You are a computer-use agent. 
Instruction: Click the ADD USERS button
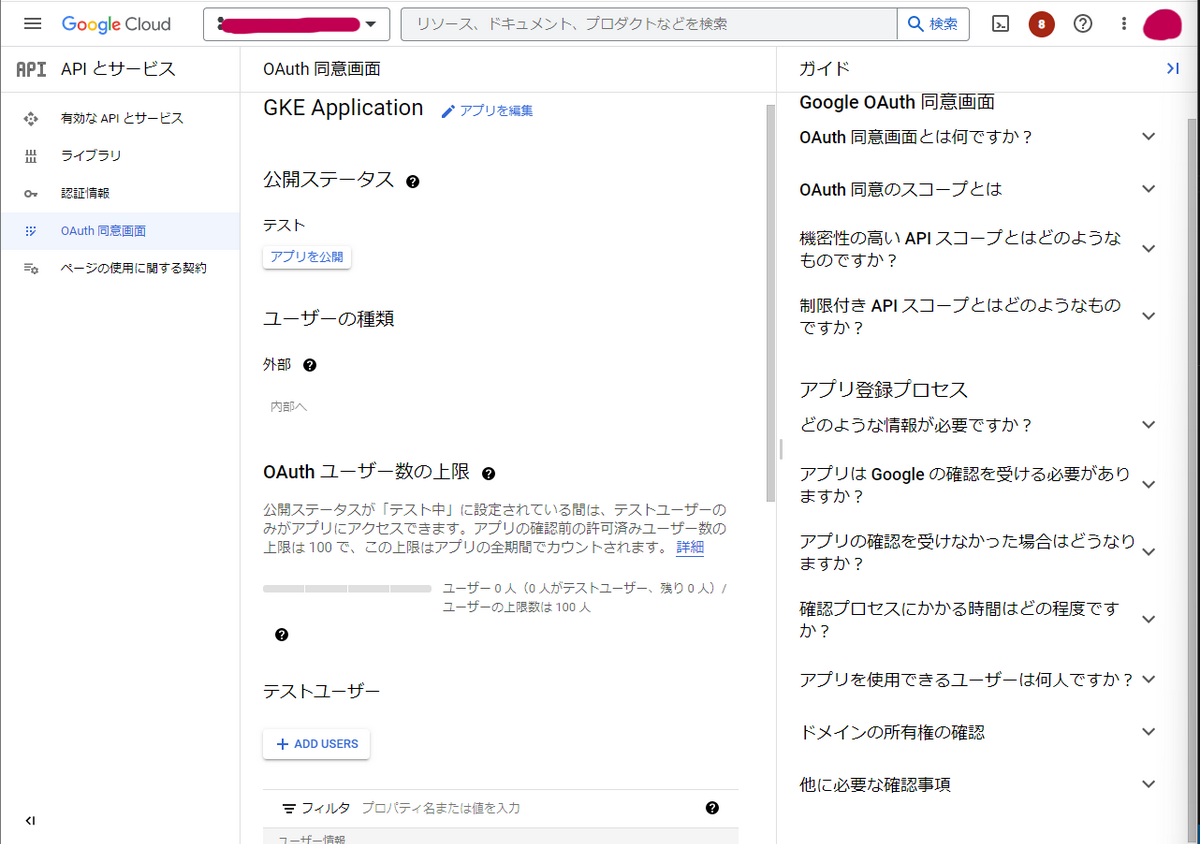pos(316,744)
